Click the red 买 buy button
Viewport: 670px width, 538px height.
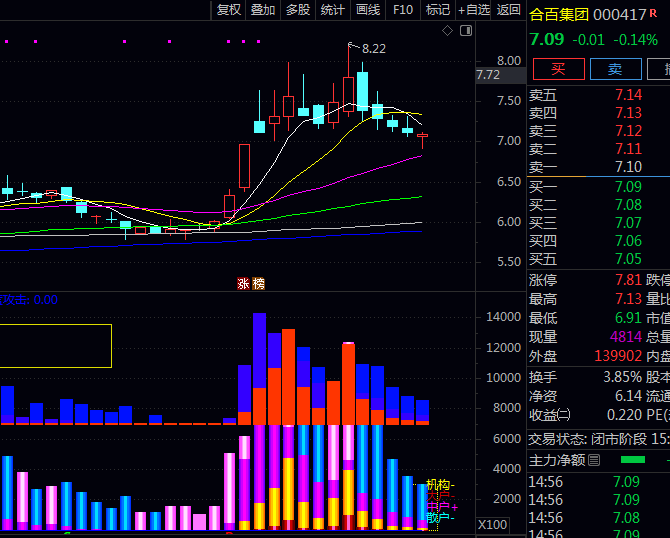click(x=558, y=69)
